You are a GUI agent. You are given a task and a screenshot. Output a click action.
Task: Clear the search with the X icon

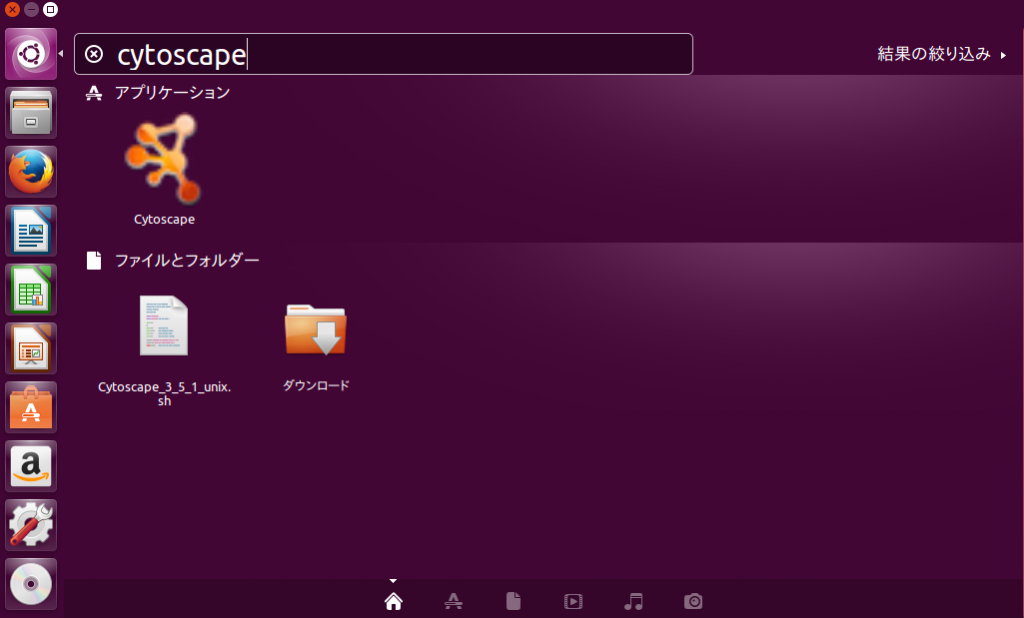click(x=94, y=54)
